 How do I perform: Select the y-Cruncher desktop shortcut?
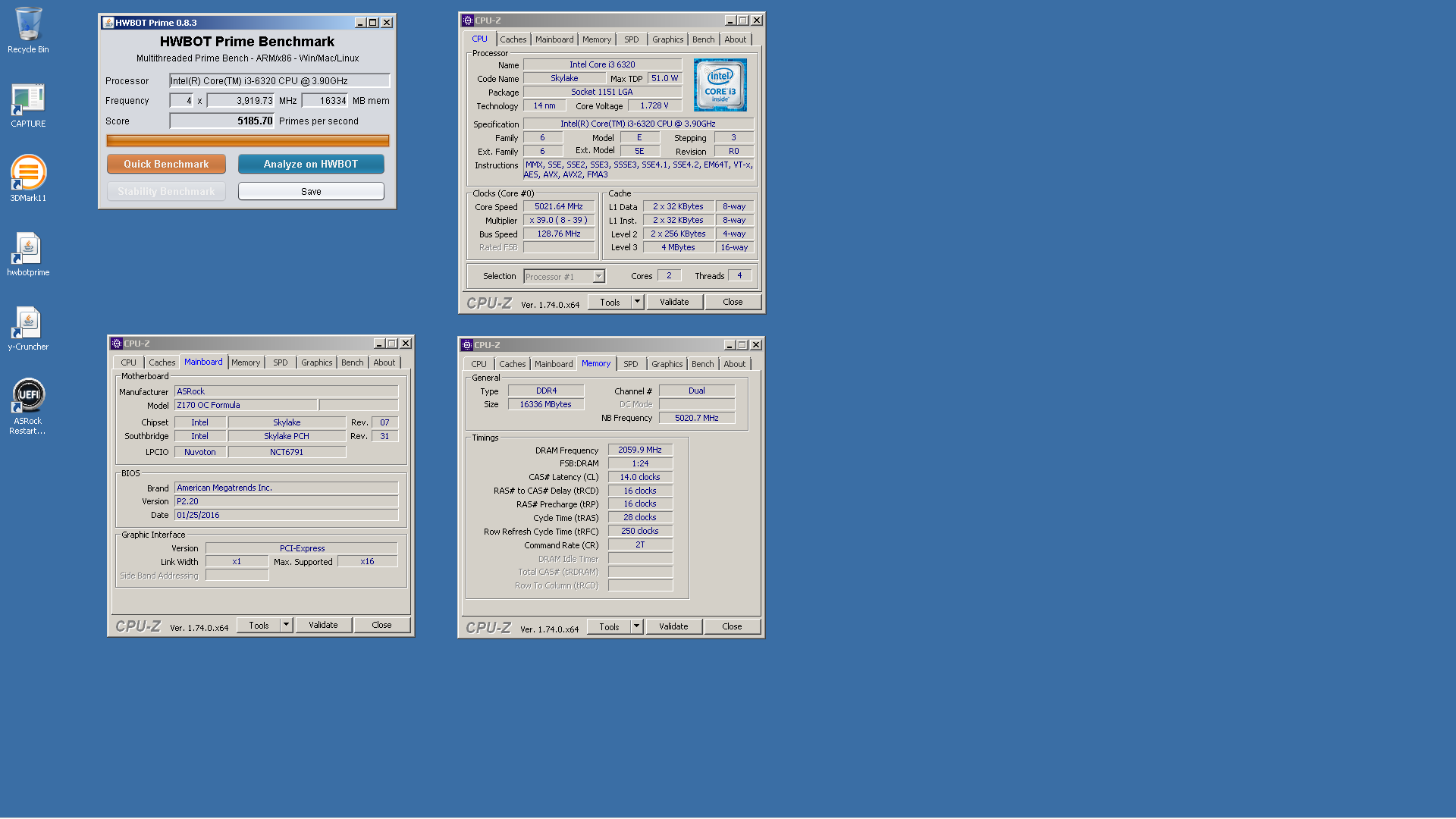[28, 328]
